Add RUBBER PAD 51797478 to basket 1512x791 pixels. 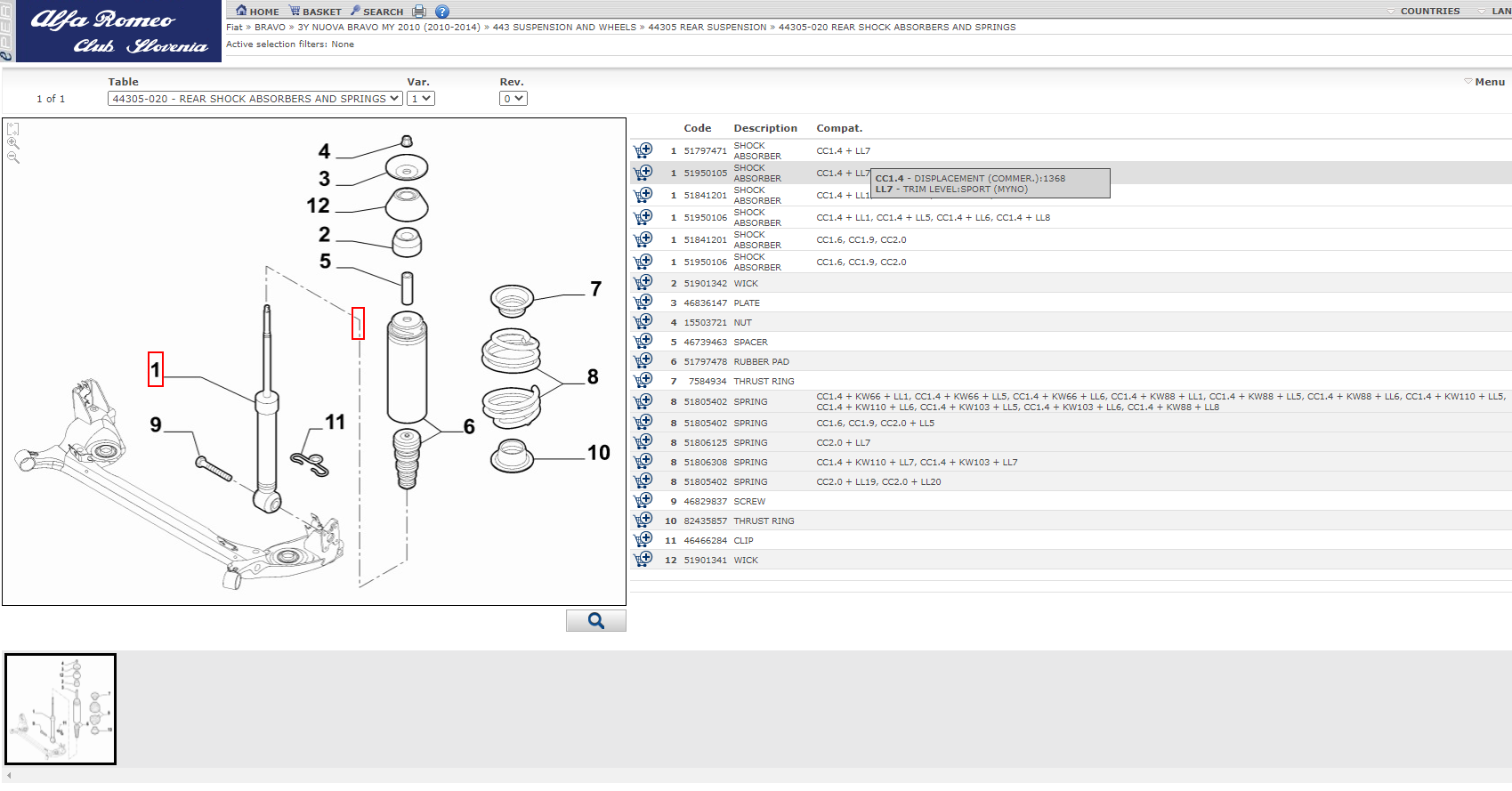pyautogui.click(x=643, y=361)
